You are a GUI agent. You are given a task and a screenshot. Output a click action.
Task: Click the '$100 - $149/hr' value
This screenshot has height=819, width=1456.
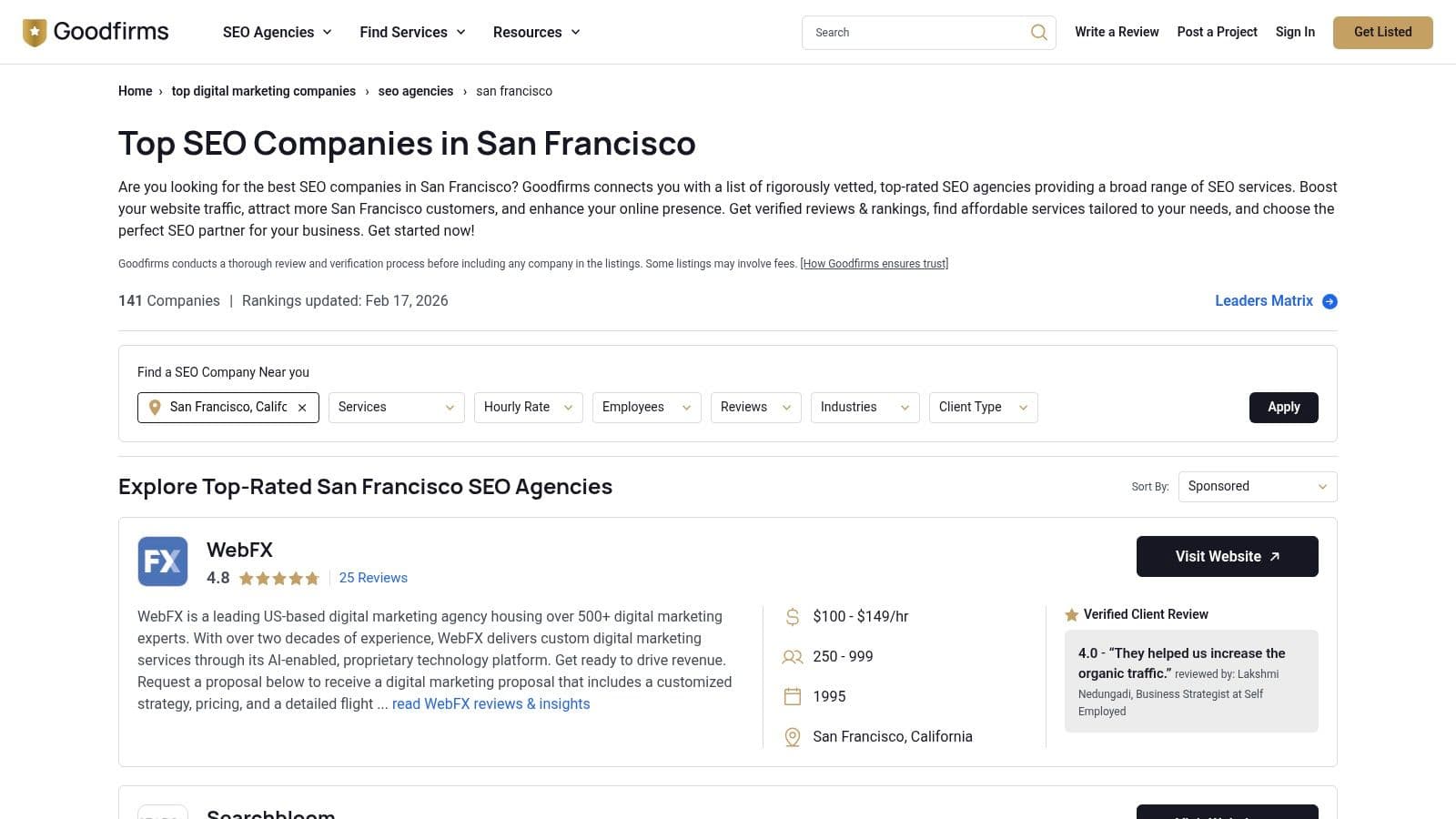click(x=861, y=617)
